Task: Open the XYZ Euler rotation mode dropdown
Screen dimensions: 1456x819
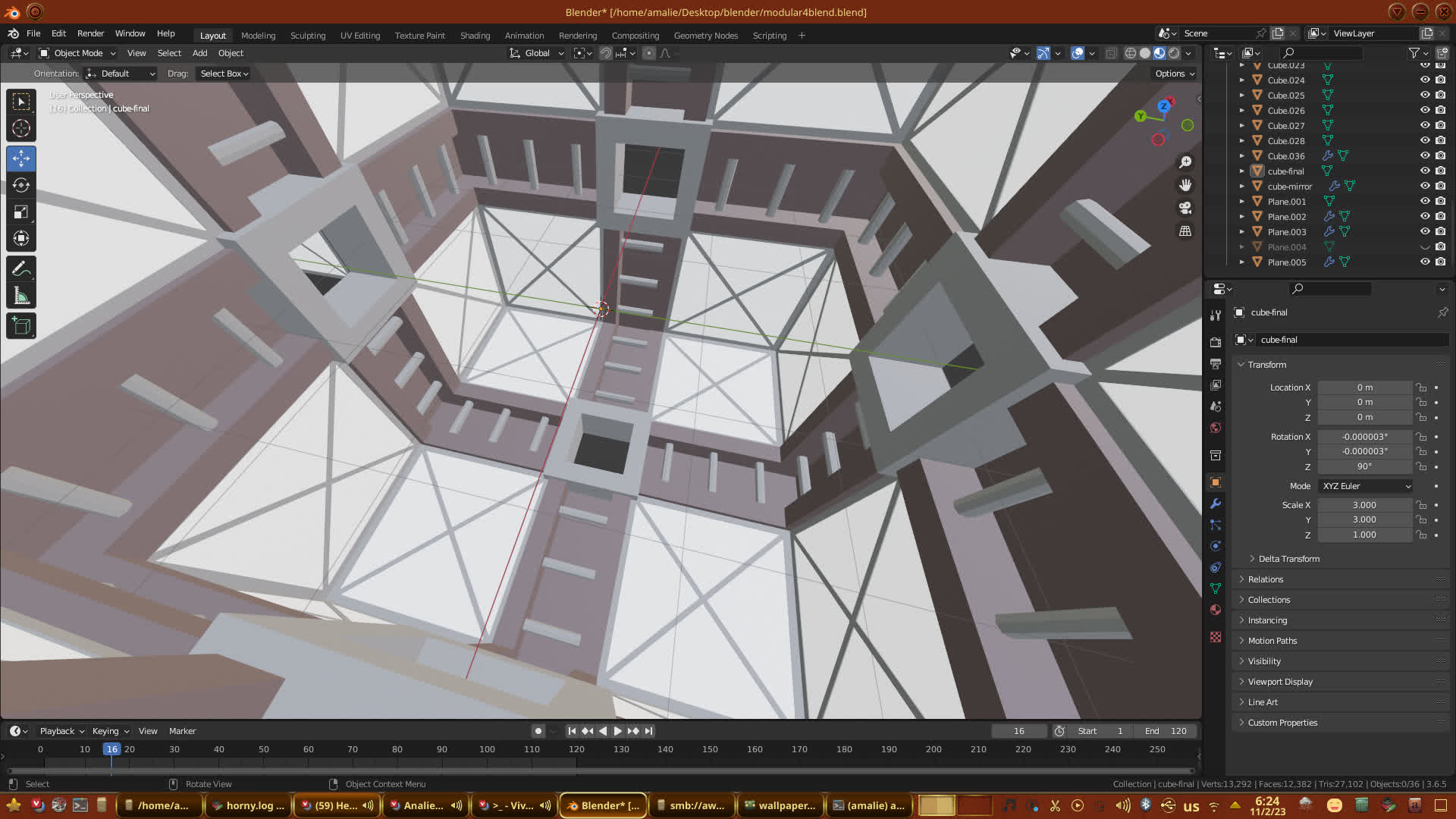Action: pyautogui.click(x=1365, y=486)
